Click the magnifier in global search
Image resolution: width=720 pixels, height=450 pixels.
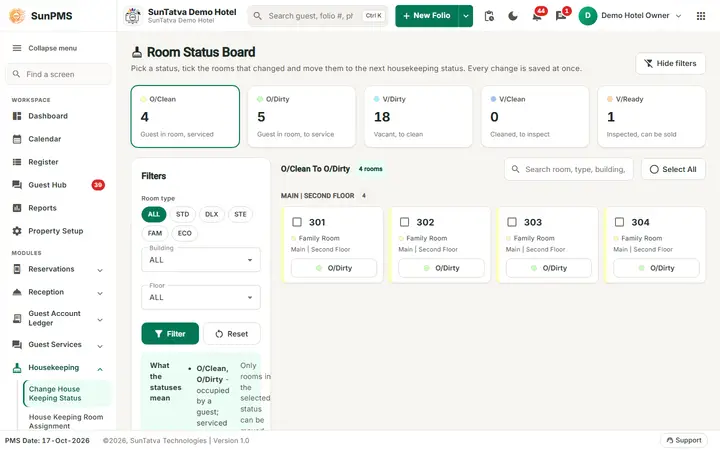(x=258, y=16)
